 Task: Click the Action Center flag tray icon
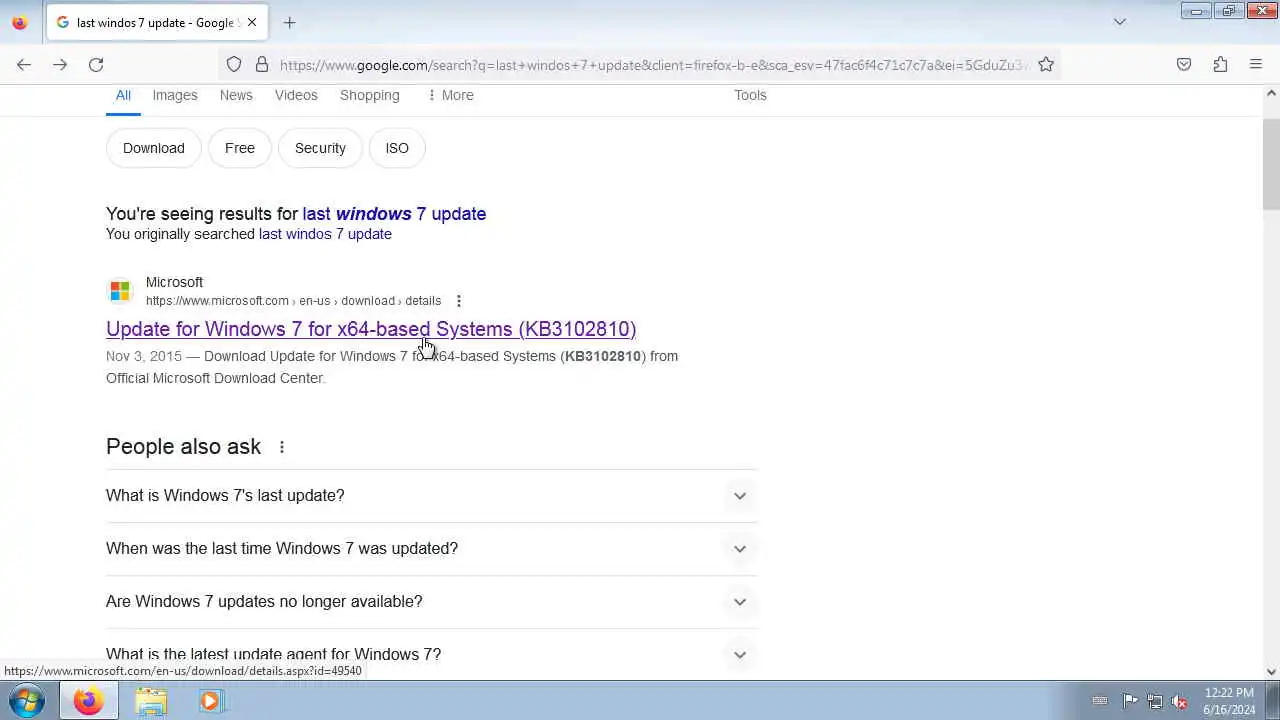1130,701
